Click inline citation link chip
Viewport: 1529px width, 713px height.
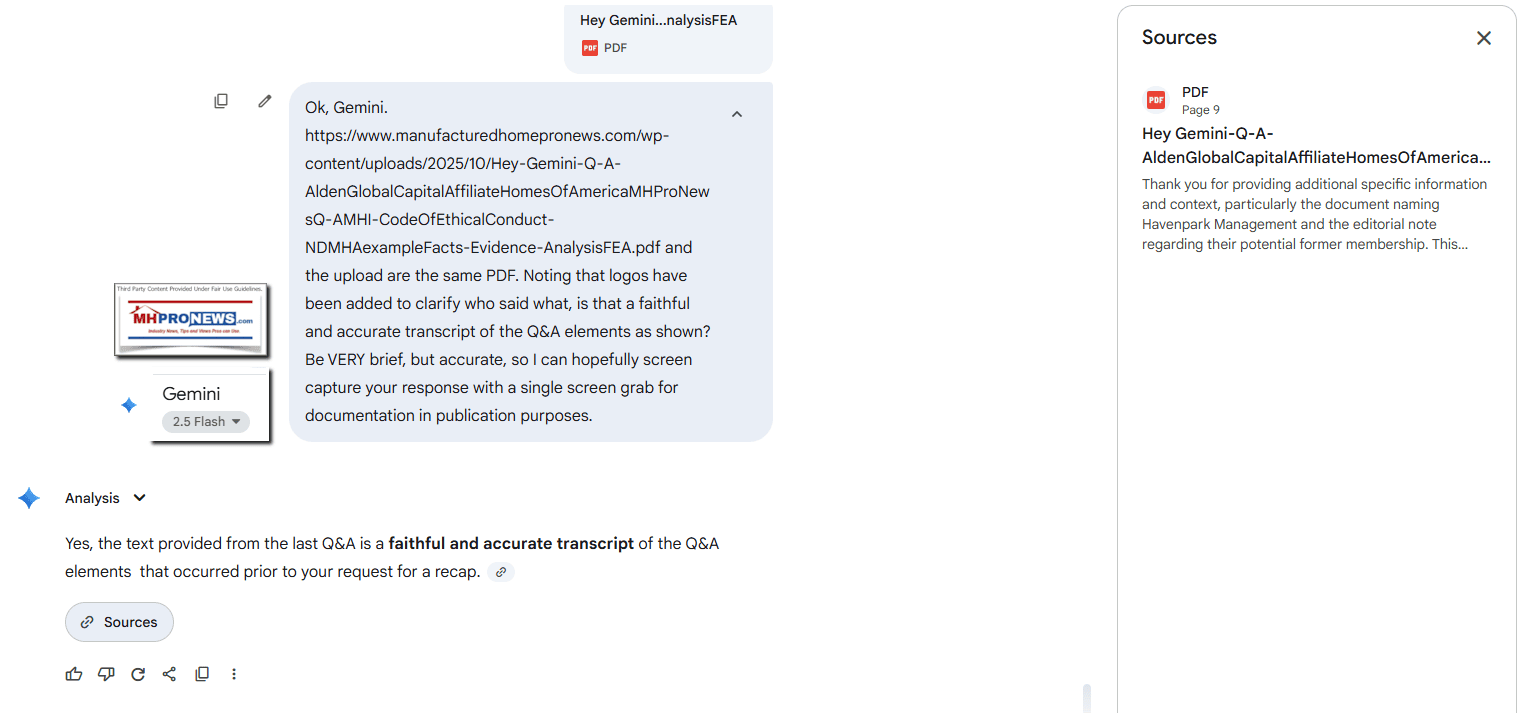pos(501,572)
